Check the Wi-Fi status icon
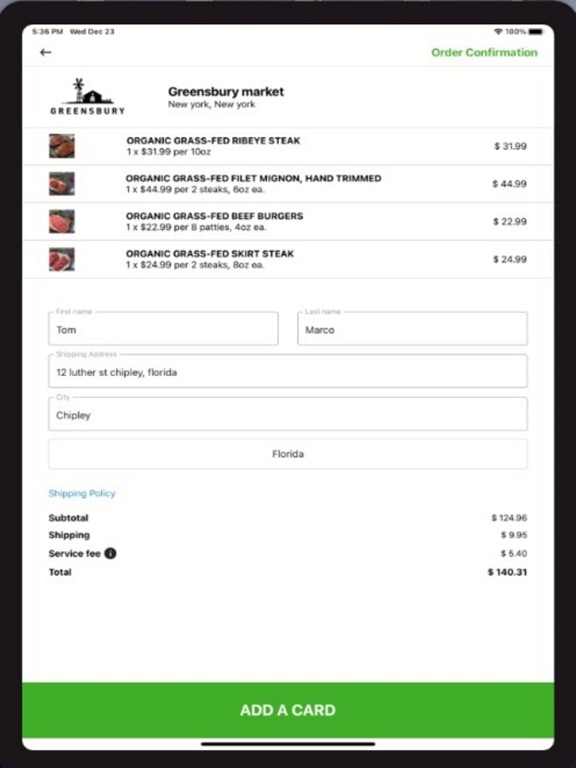Viewport: 576px width, 768px height. [x=498, y=32]
